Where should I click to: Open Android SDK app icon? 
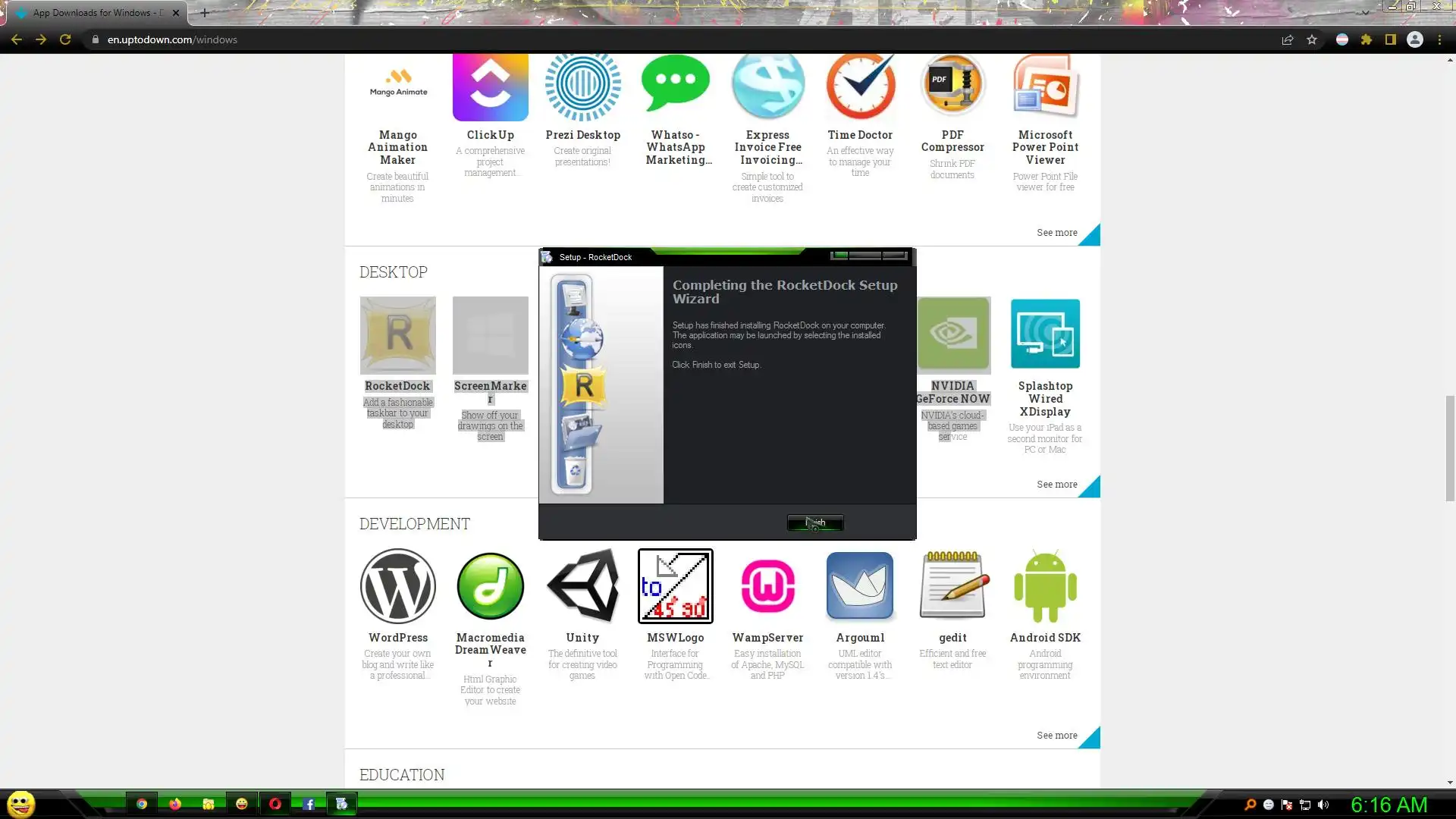(1045, 585)
